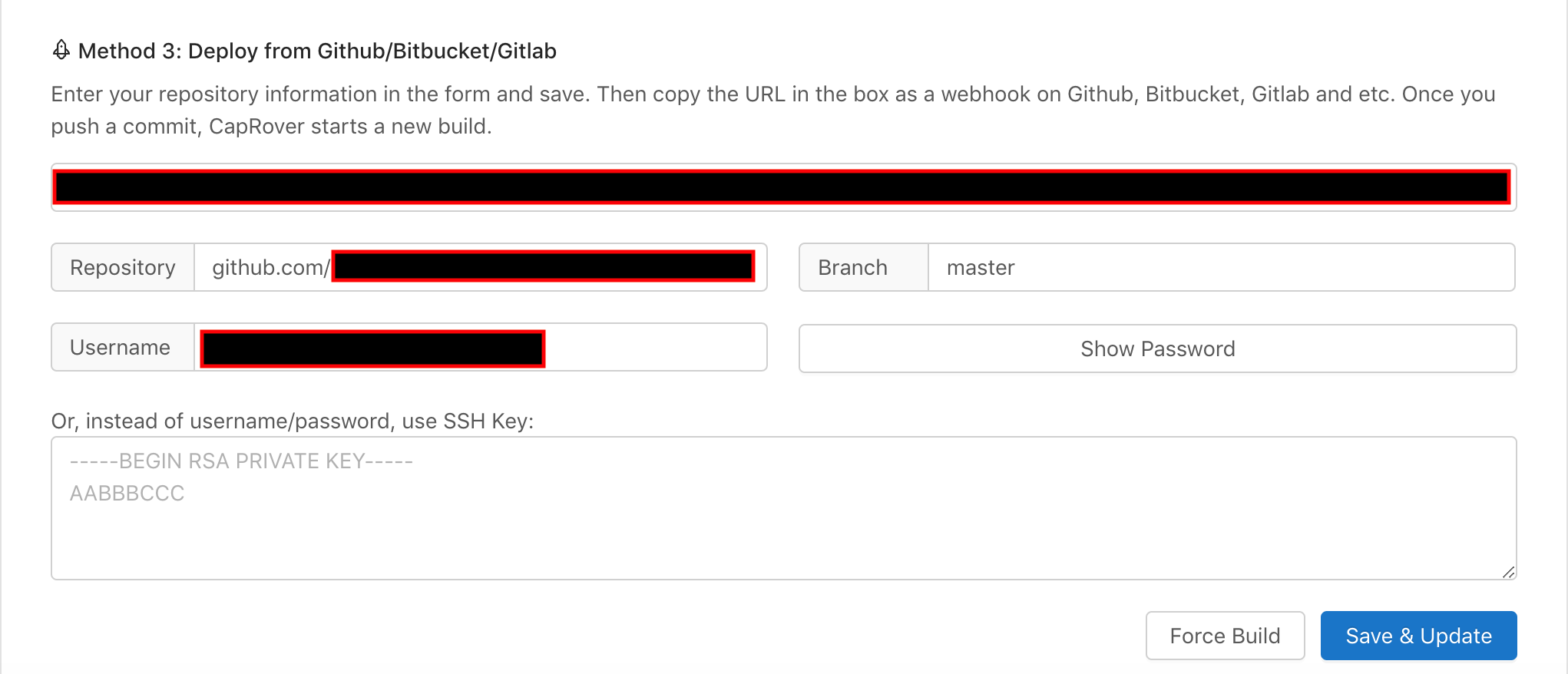Click the master branch value to edit it
1568x674 pixels.
981,267
